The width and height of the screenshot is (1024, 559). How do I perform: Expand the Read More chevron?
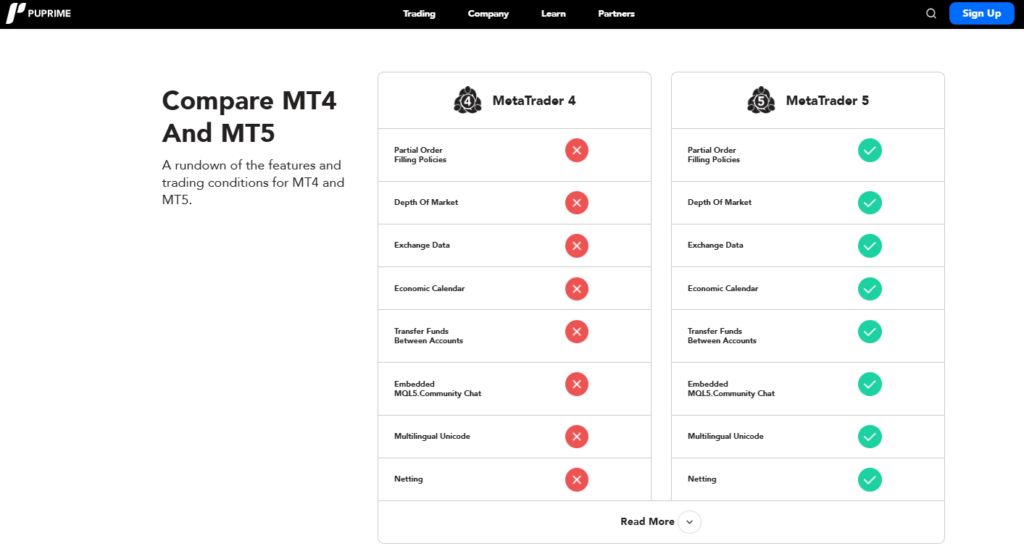[x=690, y=522]
